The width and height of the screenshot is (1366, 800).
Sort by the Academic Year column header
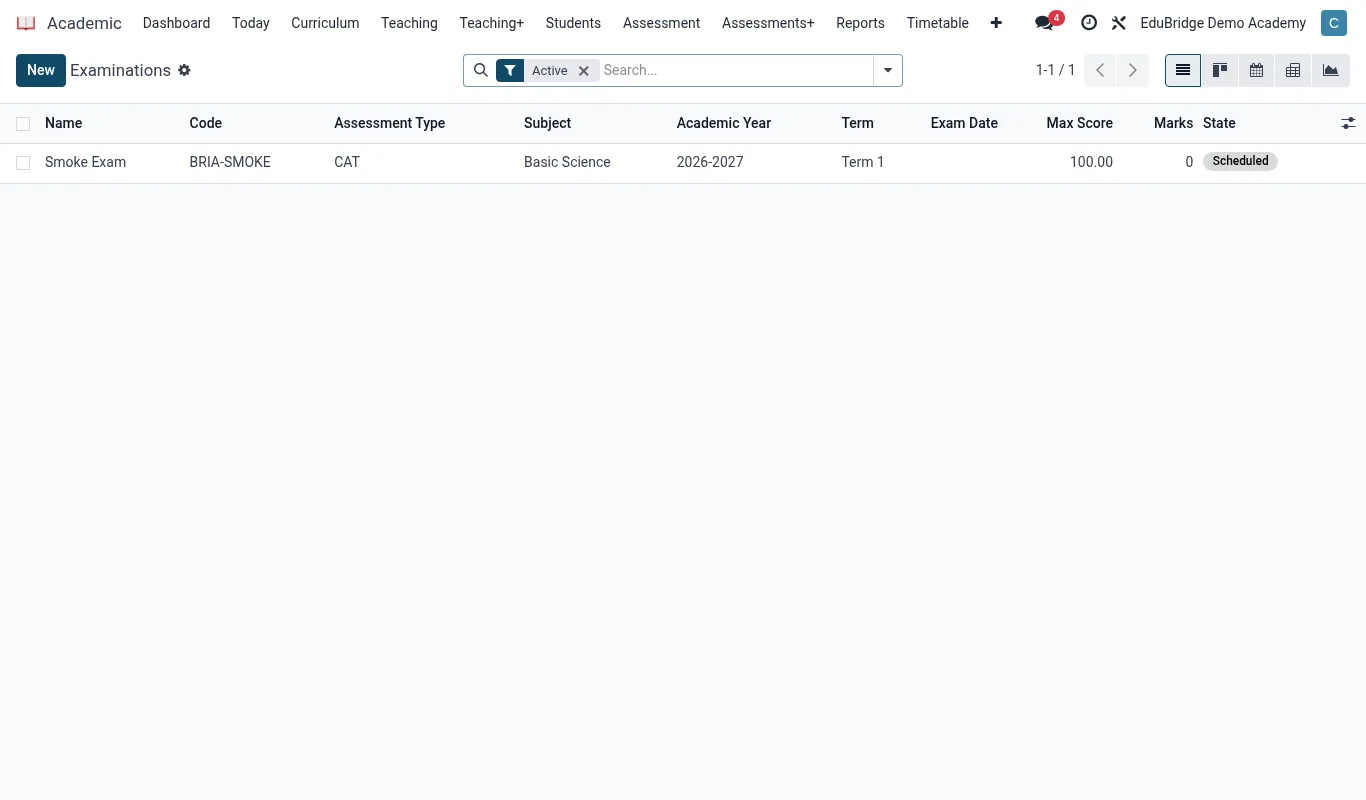[x=724, y=123]
